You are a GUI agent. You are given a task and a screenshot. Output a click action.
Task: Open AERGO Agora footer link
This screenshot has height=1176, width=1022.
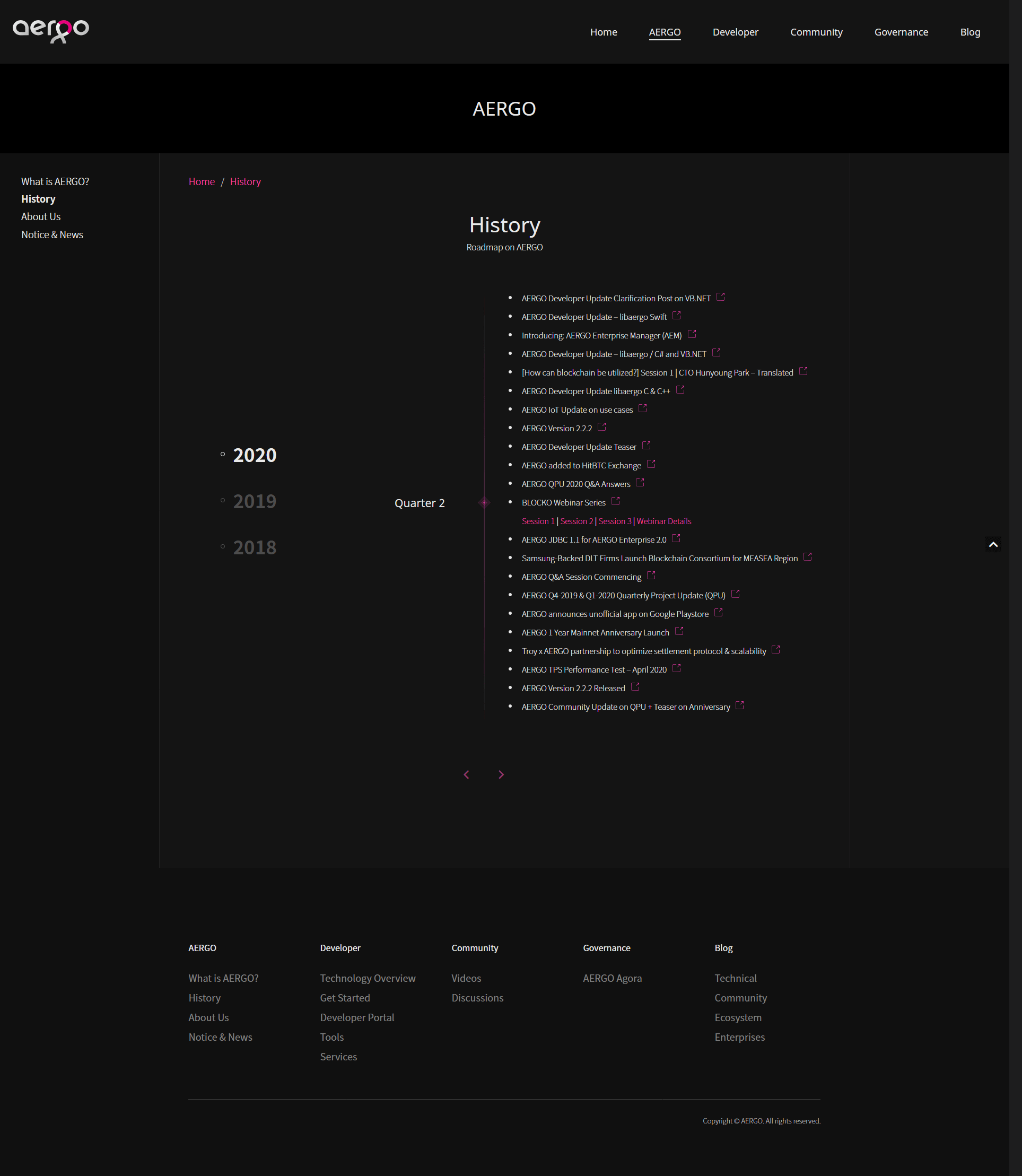point(613,978)
